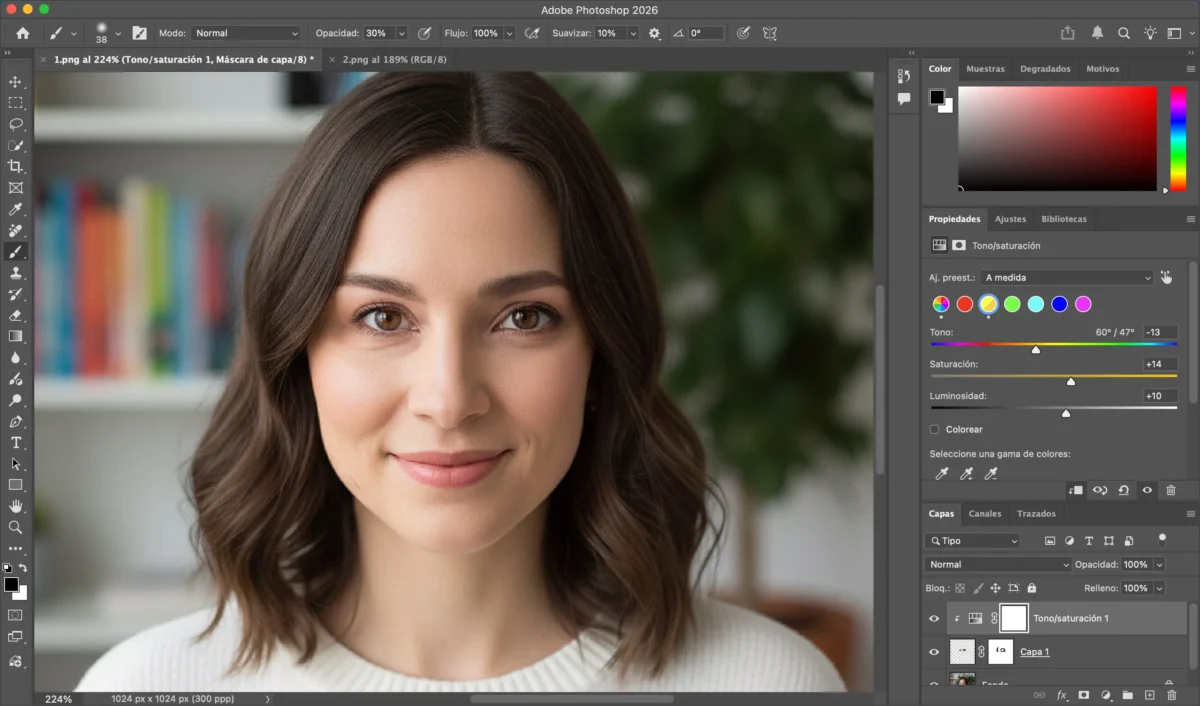Select the Eyedropper tool in the toolbar
The image size is (1200, 706).
pyautogui.click(x=15, y=209)
